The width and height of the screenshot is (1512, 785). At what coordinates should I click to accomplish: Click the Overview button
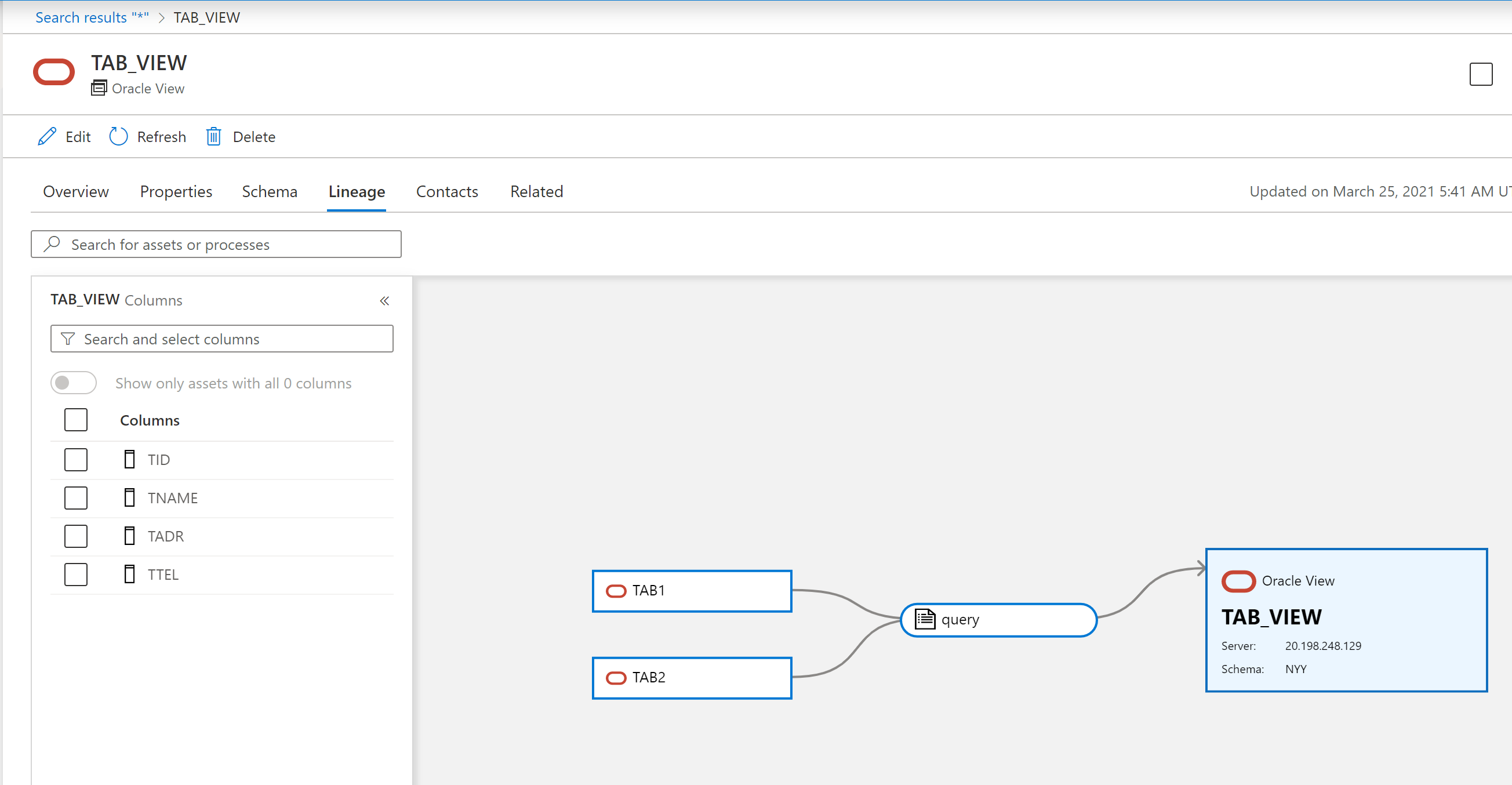point(76,191)
